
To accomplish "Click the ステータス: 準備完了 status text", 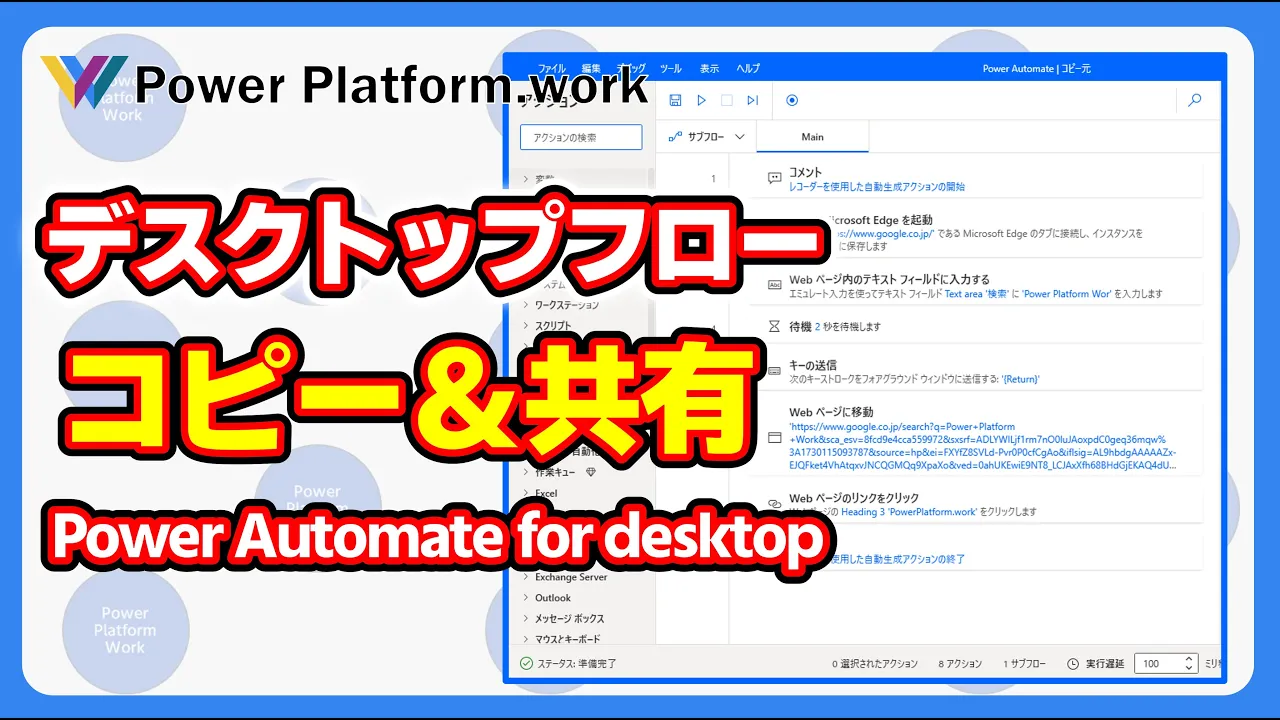I will click(577, 663).
